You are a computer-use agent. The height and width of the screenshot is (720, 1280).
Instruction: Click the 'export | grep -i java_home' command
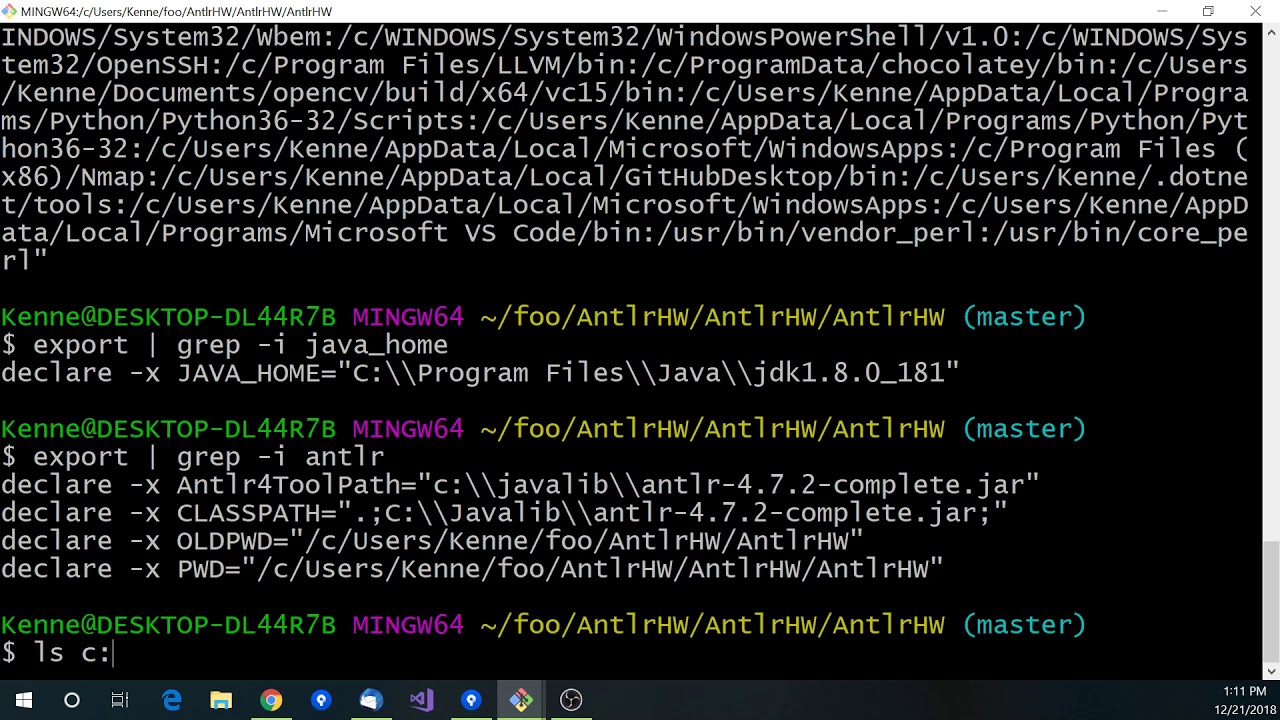(x=240, y=345)
